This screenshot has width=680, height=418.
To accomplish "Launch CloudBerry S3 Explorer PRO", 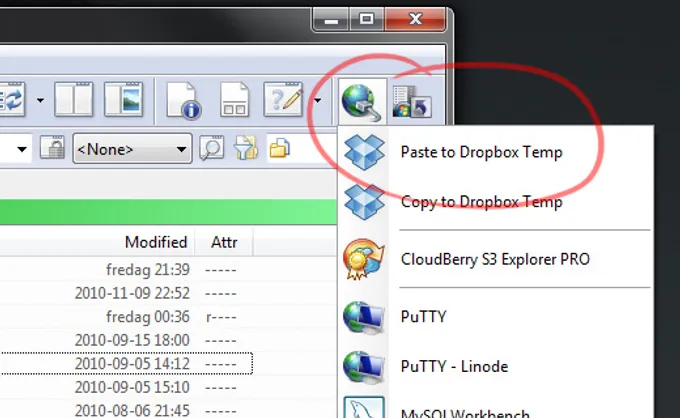I will (495, 260).
